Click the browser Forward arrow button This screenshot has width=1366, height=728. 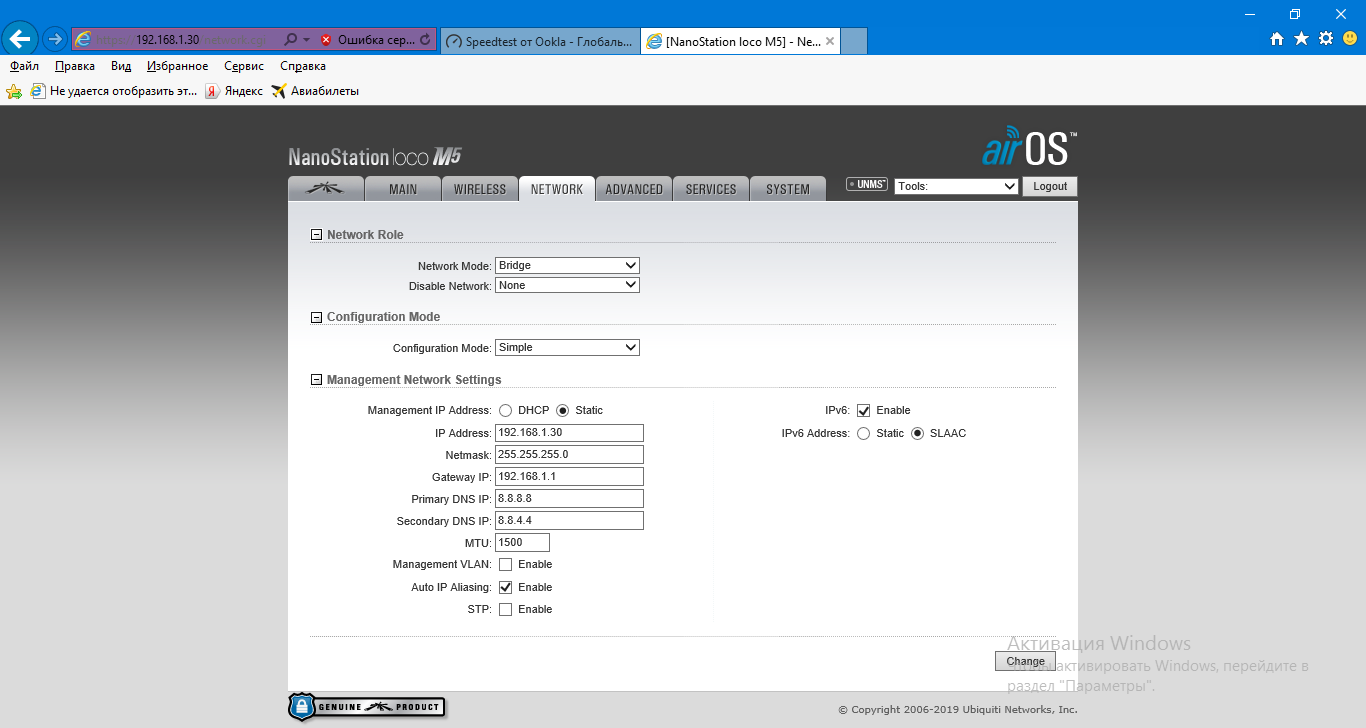pos(55,39)
